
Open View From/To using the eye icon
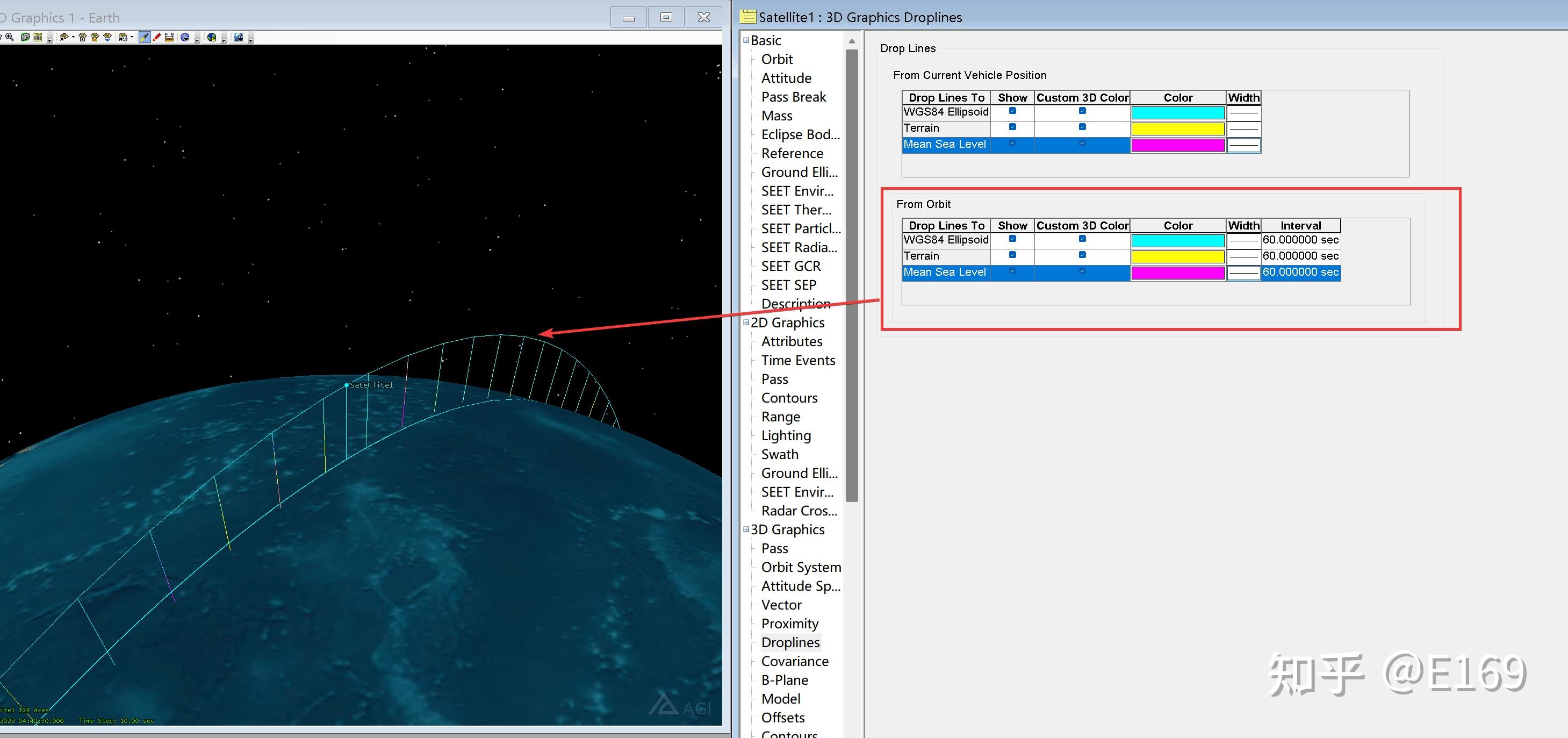point(64,37)
